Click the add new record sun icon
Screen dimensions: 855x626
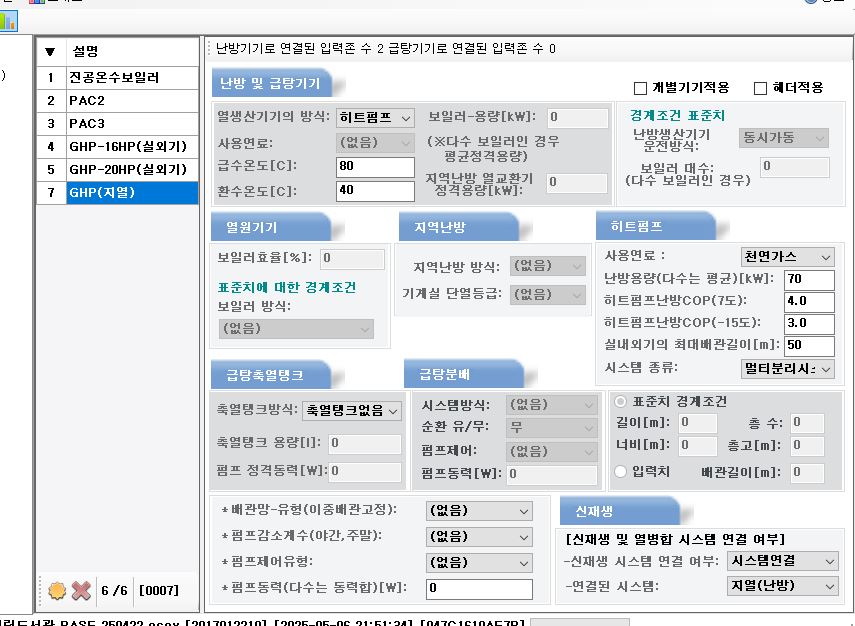(x=57, y=590)
